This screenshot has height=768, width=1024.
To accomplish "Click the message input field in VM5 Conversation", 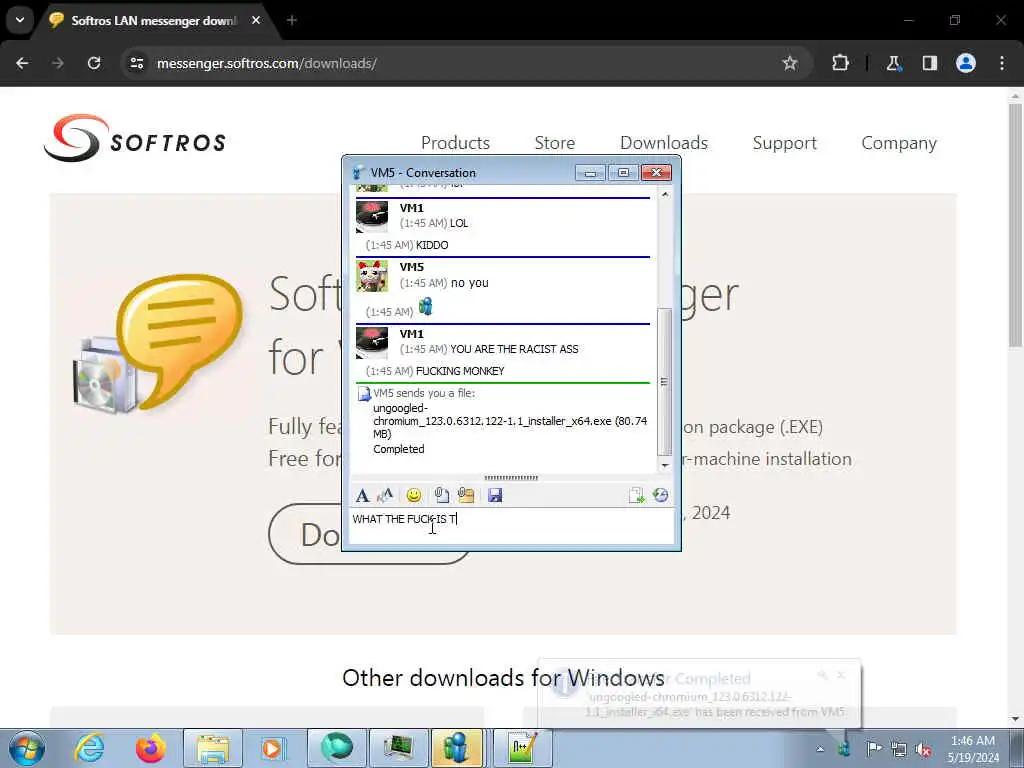I will (511, 526).
